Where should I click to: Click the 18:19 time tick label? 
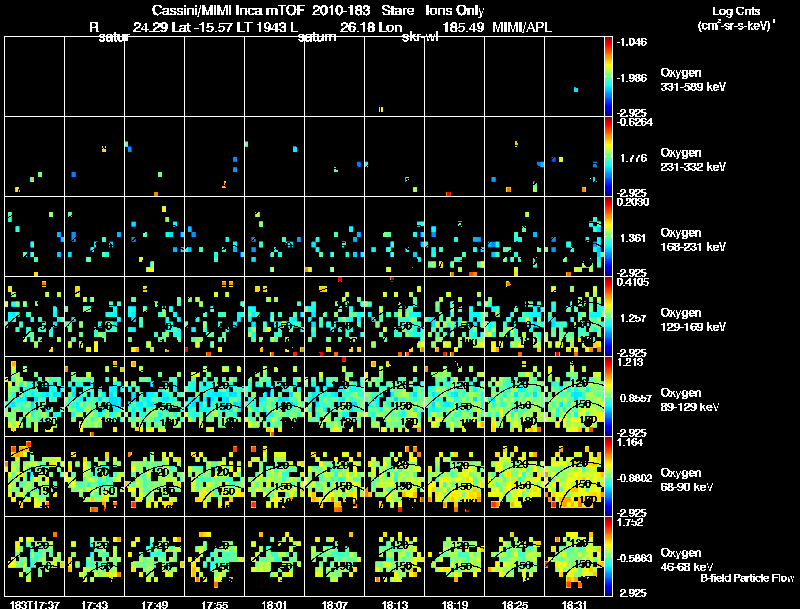pos(455,603)
